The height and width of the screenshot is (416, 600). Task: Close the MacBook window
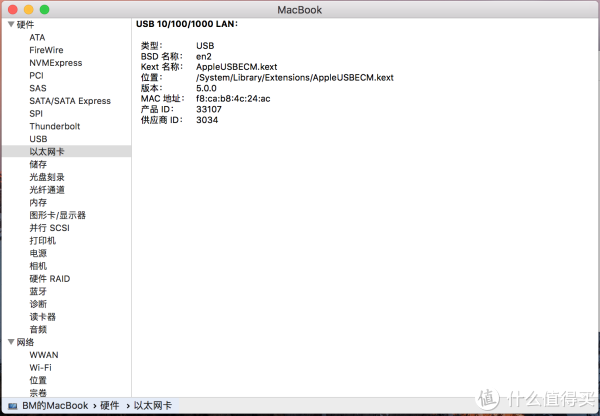[x=13, y=10]
